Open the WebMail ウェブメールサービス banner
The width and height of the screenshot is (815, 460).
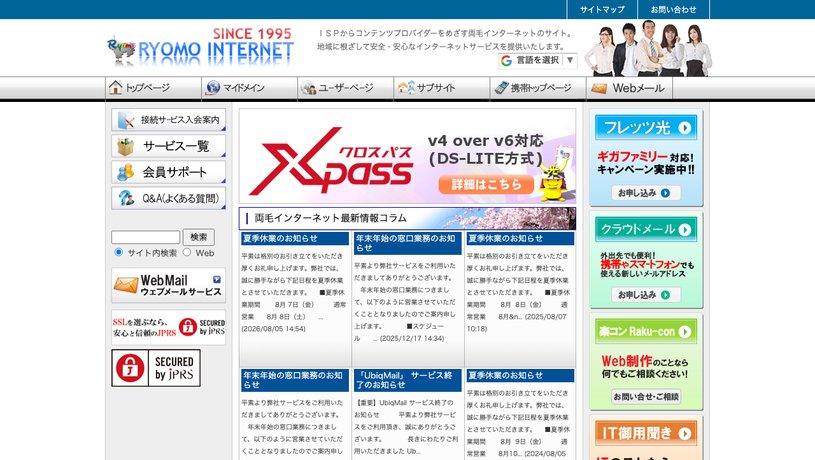[x=168, y=285]
